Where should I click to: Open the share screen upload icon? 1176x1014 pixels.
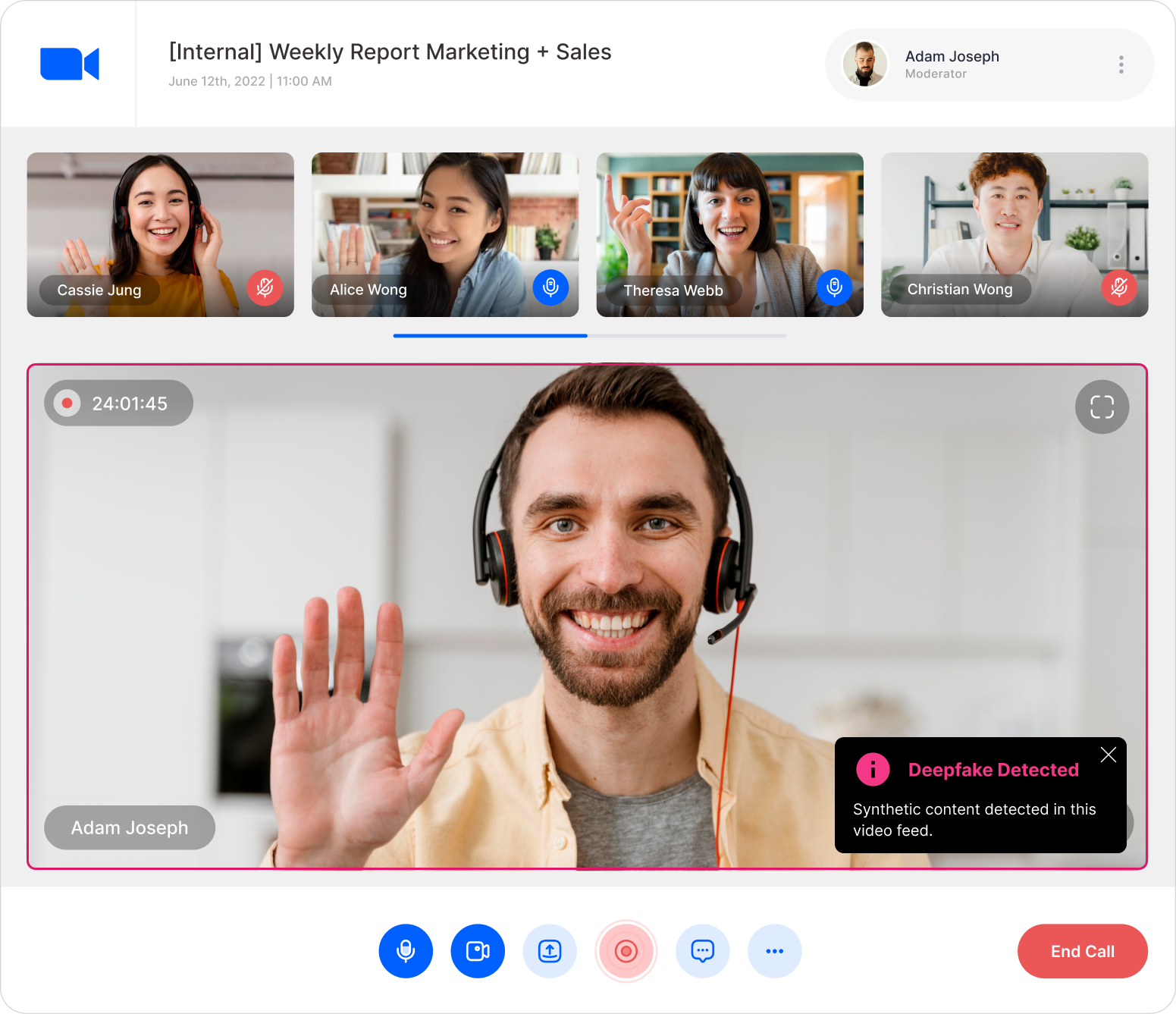550,951
